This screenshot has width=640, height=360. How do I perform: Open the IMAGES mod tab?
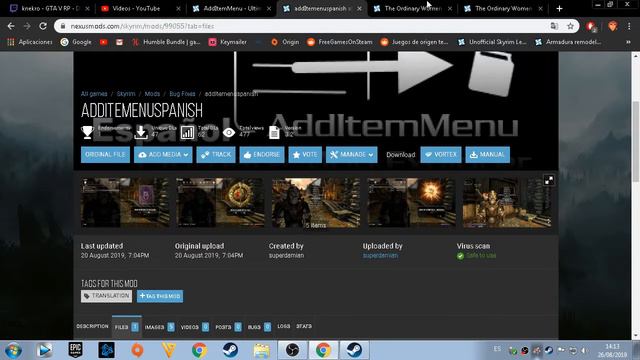[x=159, y=327]
